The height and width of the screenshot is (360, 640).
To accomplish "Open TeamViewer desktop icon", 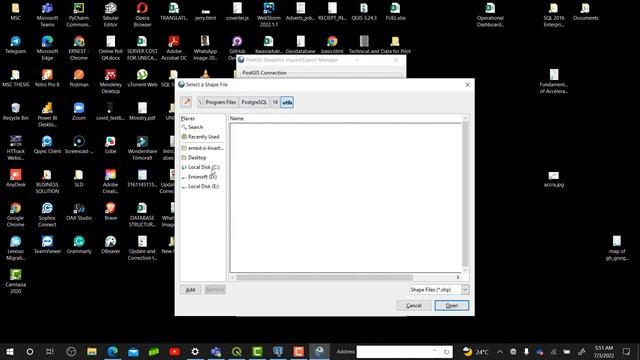I will 47,245.
